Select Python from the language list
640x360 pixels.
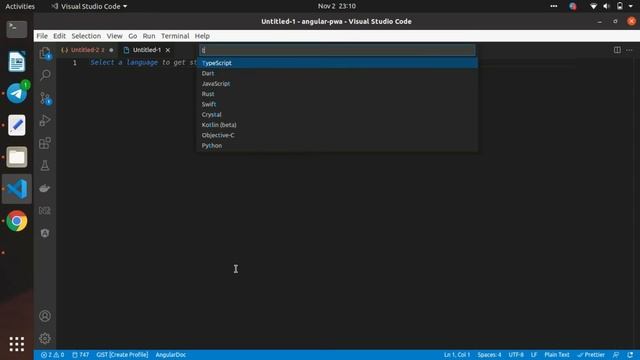[x=338, y=145]
